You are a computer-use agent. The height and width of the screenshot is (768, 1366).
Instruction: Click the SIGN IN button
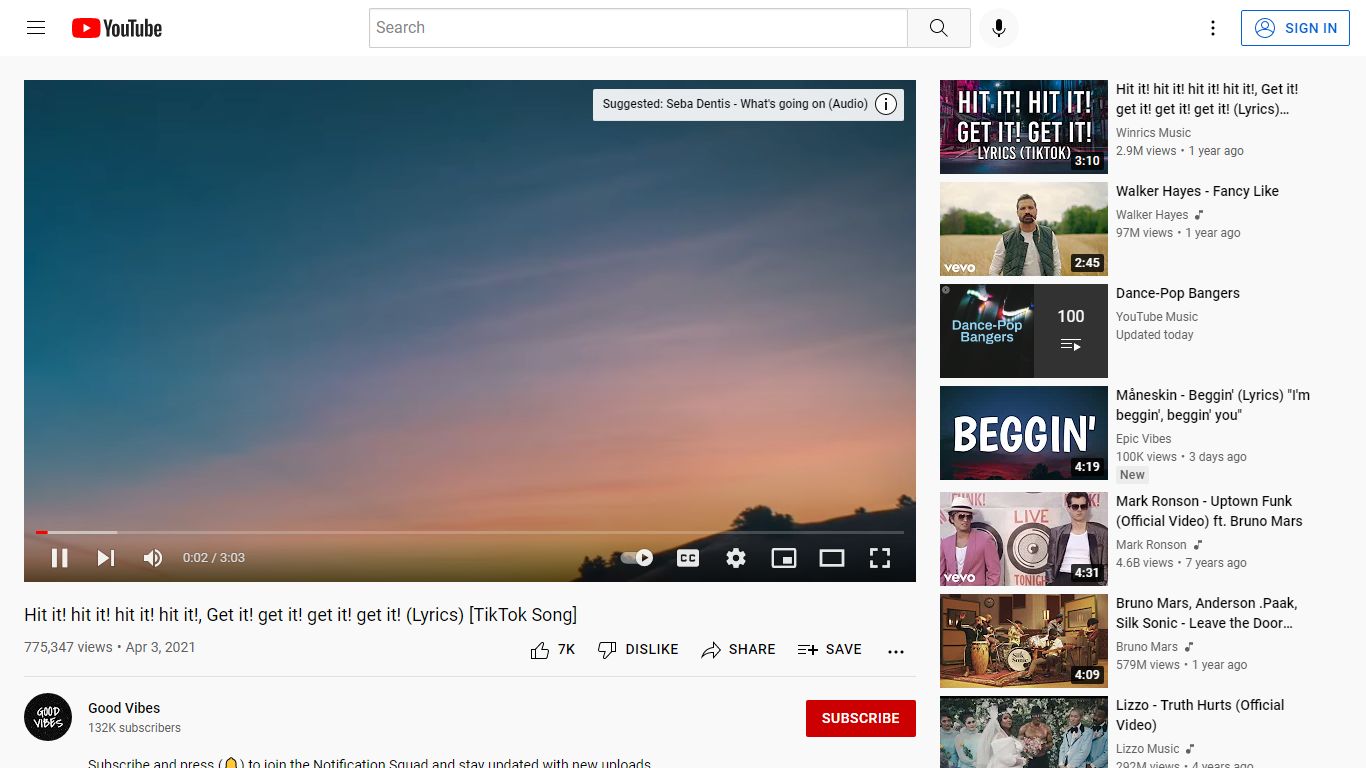(x=1295, y=28)
